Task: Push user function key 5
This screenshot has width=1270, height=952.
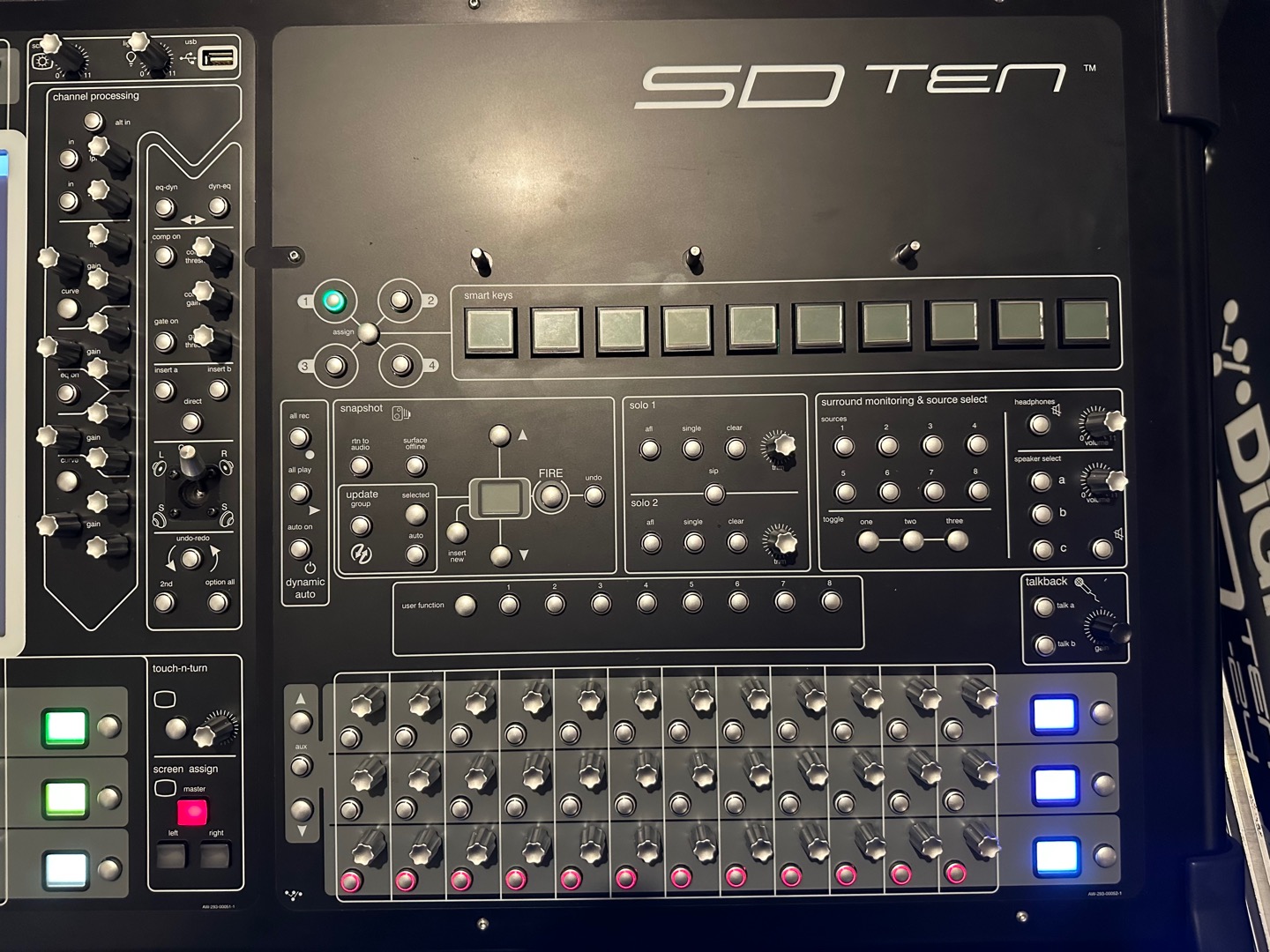Action: click(692, 603)
